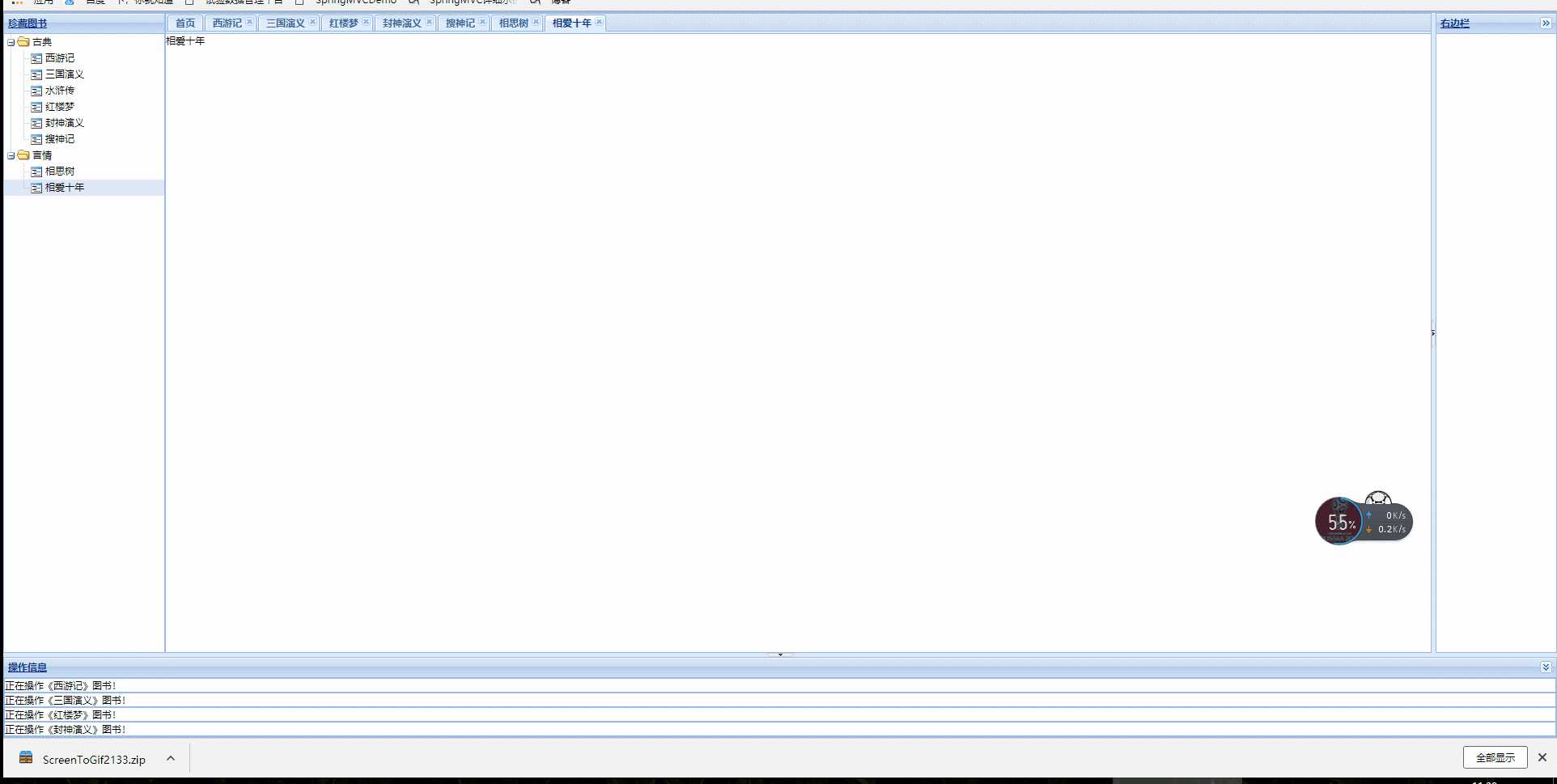
Task: Click the log line 正在操作《三国演义》图书!
Action: tap(66, 700)
